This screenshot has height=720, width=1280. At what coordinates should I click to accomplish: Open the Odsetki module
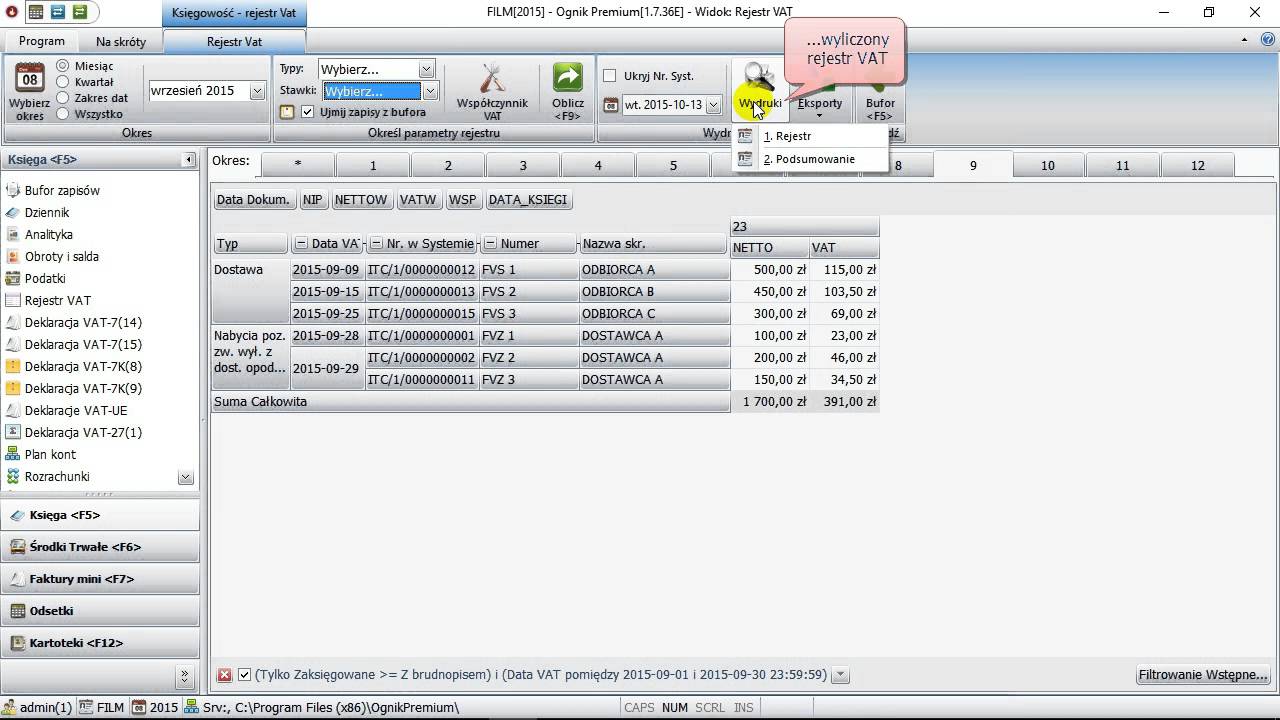pyautogui.click(x=100, y=611)
